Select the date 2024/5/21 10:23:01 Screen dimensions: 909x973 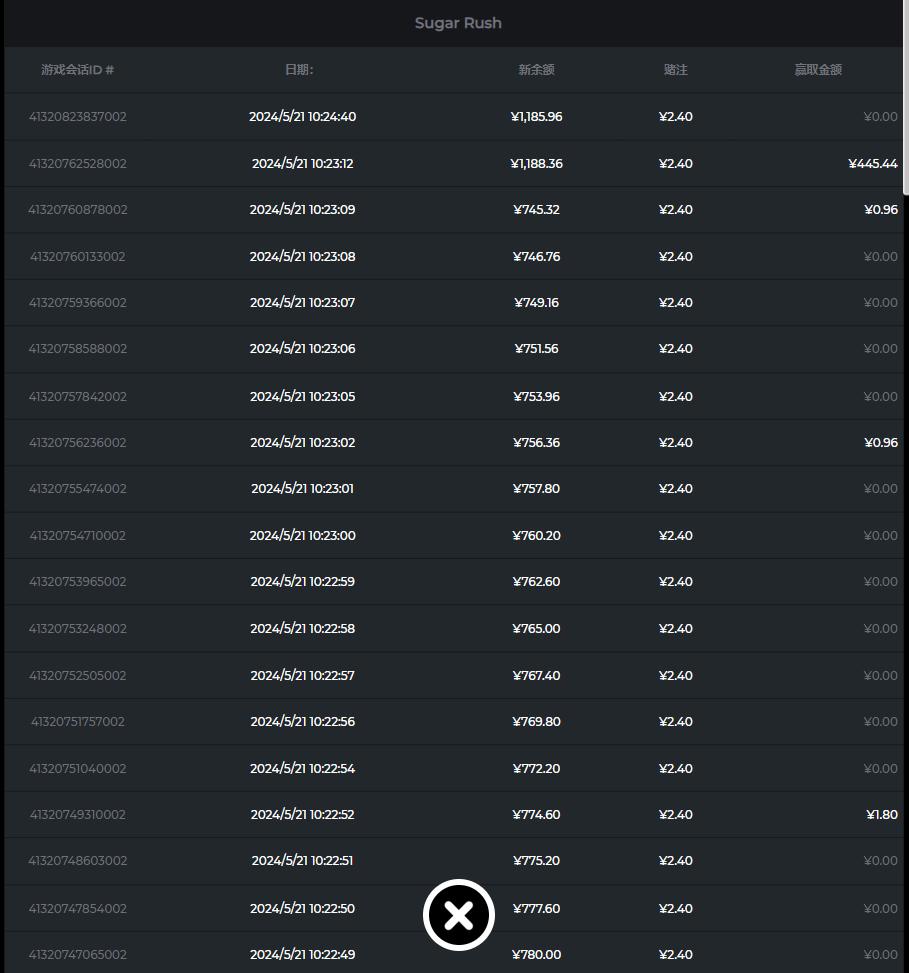[x=303, y=488]
